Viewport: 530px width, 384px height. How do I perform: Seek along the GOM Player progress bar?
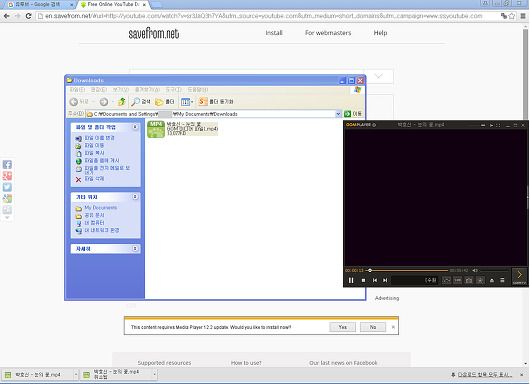408,270
